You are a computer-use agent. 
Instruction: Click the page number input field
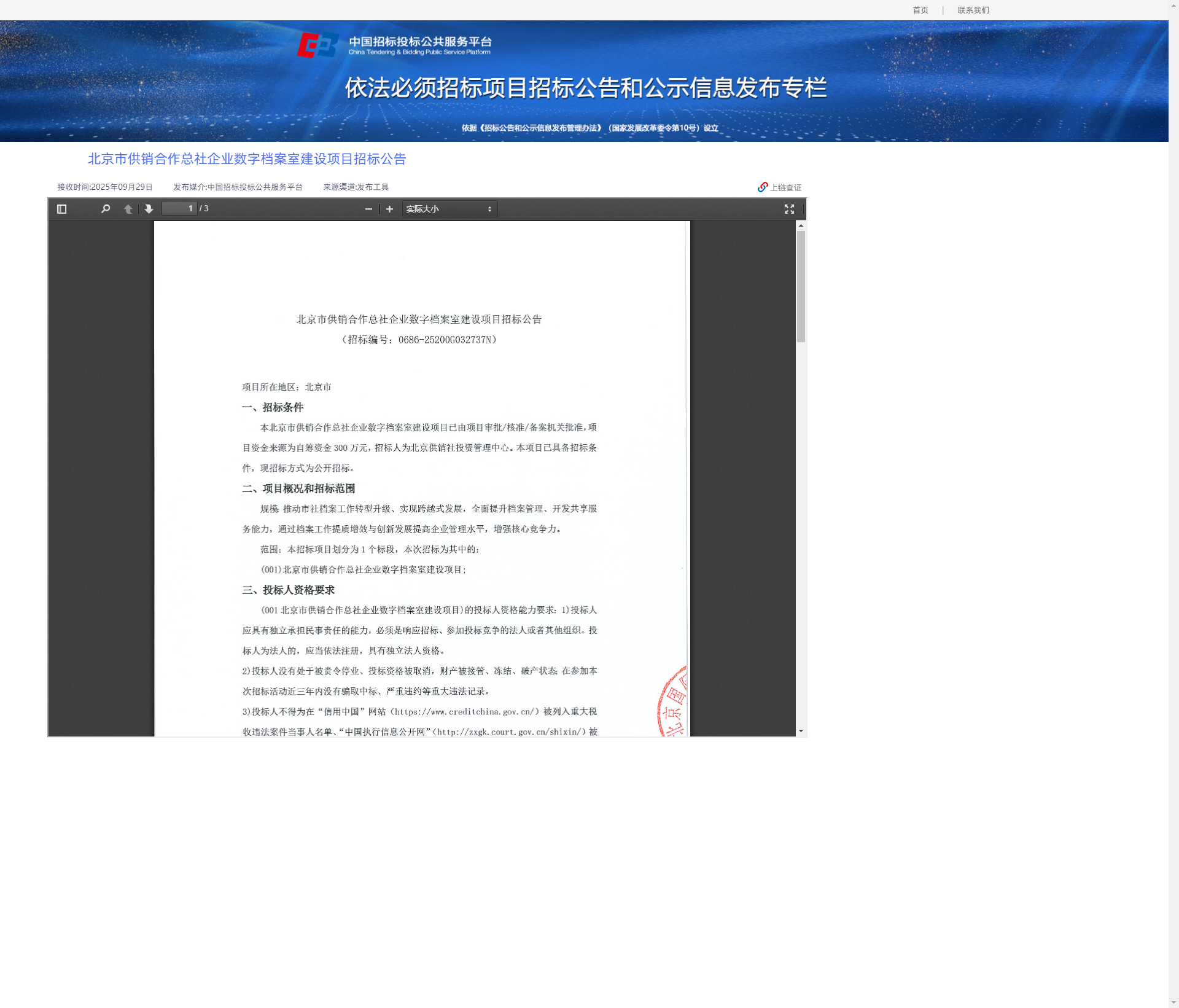pos(179,209)
